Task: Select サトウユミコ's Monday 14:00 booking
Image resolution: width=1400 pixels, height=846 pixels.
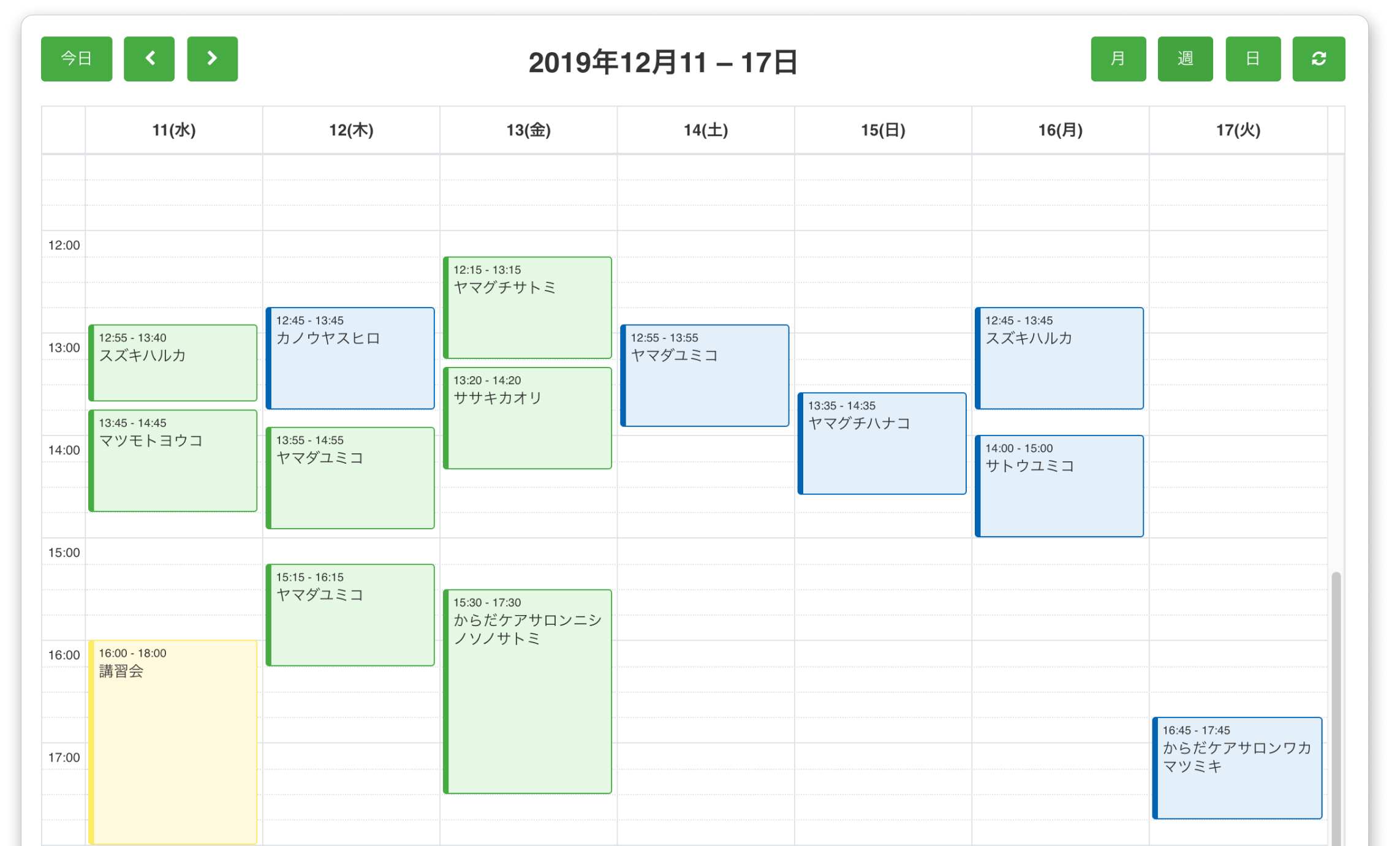Action: click(x=1059, y=485)
